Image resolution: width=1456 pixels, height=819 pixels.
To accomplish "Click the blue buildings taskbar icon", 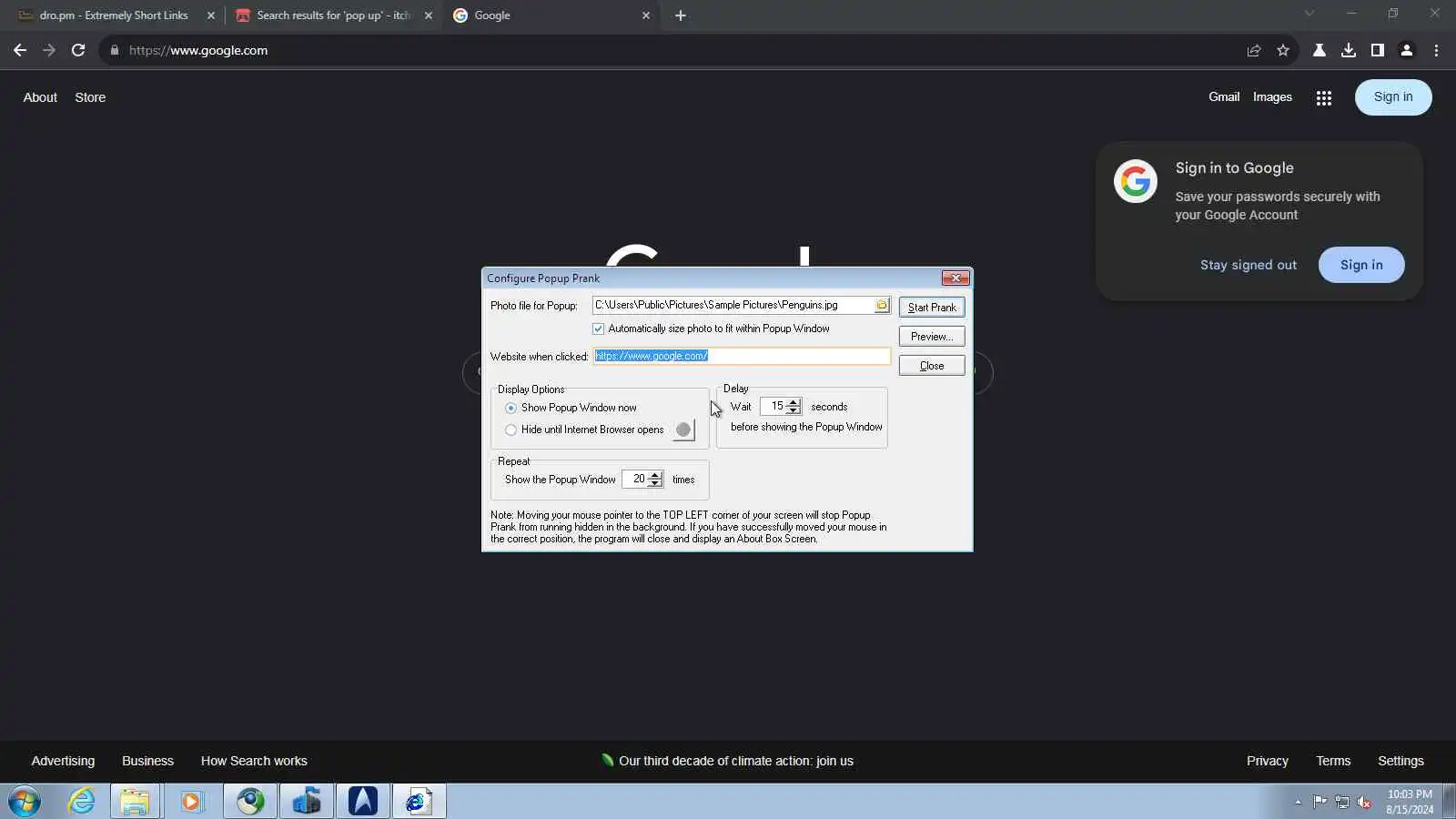I will click(x=307, y=802).
